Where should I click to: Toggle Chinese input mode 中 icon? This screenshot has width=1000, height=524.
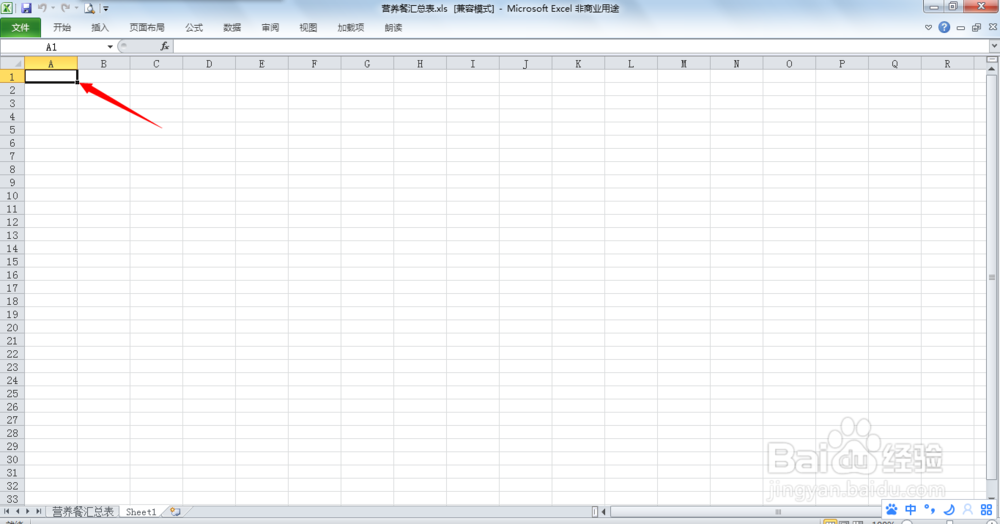(x=911, y=509)
